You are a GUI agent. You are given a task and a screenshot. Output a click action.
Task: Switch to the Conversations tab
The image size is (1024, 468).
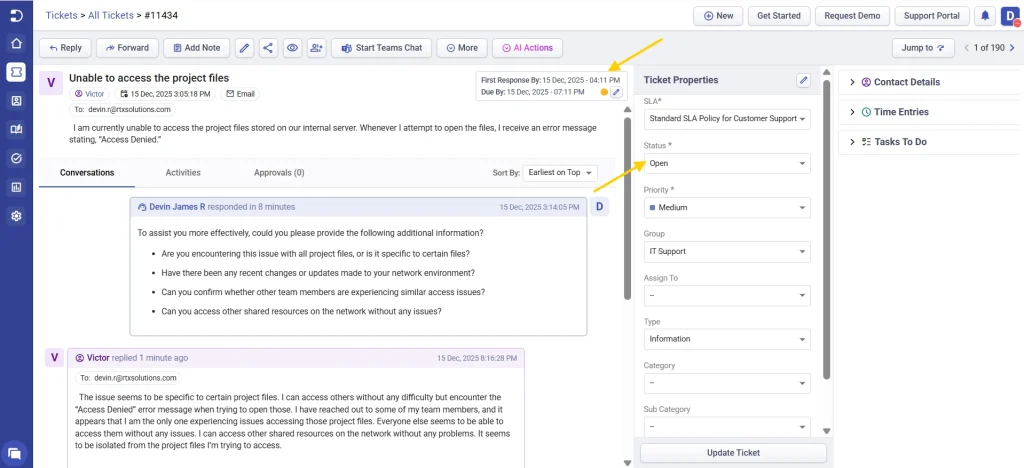pos(87,173)
